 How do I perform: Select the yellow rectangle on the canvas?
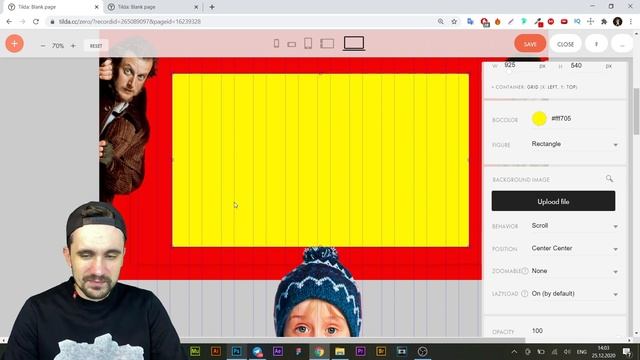pos(320,160)
